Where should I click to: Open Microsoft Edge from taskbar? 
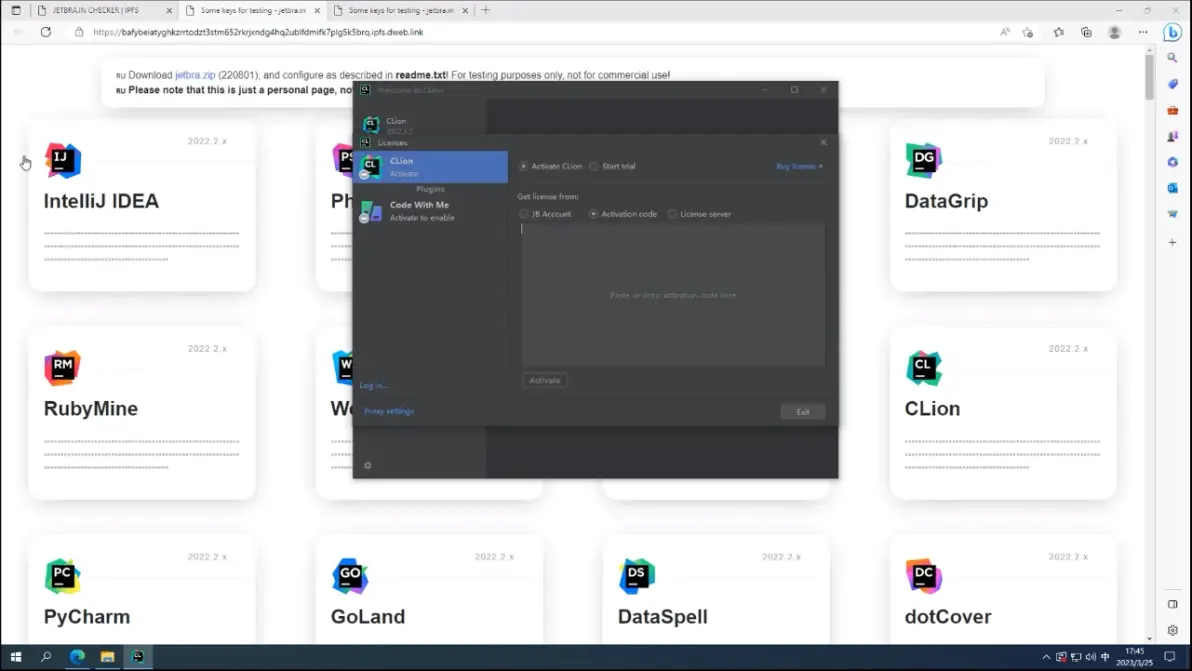pyautogui.click(x=77, y=657)
